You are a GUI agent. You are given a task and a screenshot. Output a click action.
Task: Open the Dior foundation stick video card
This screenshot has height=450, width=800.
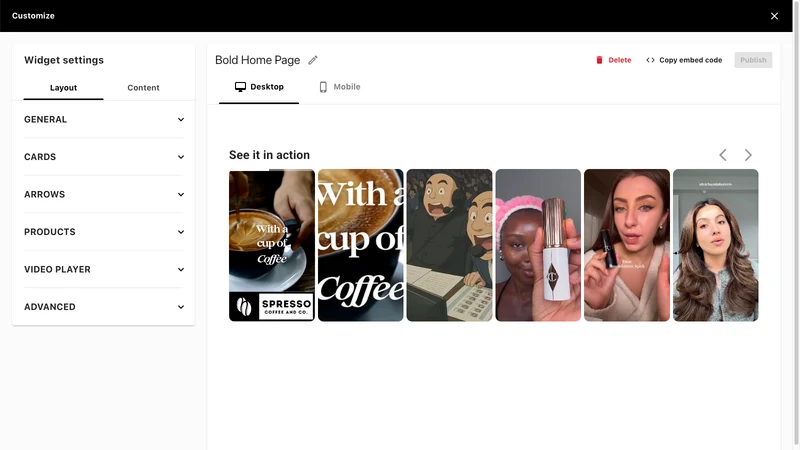click(627, 245)
